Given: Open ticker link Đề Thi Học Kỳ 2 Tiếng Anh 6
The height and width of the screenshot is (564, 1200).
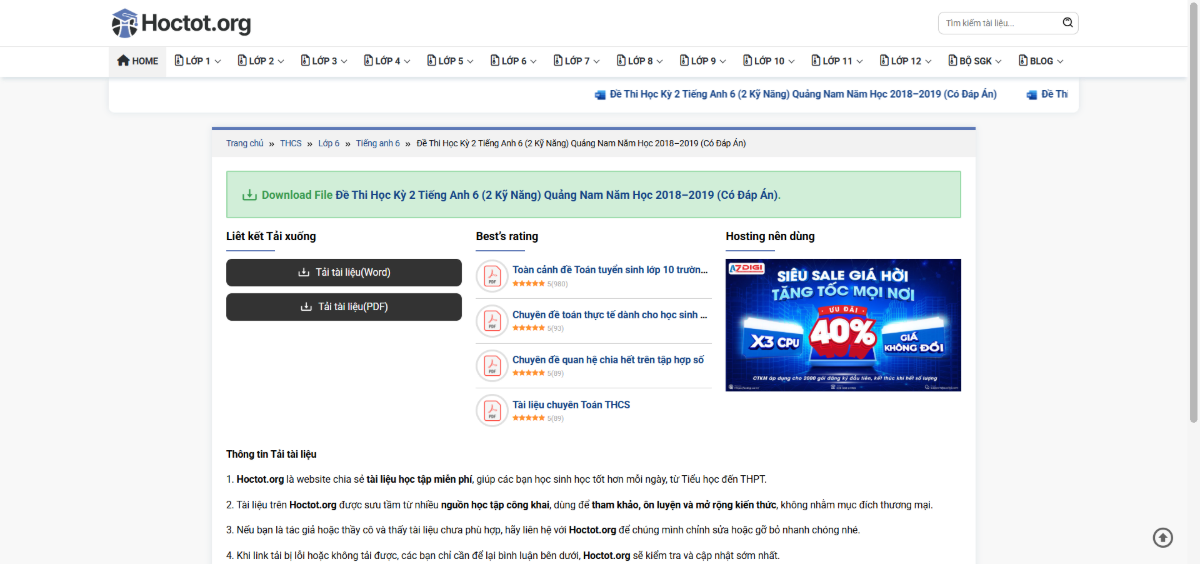Looking at the screenshot, I should [x=804, y=95].
